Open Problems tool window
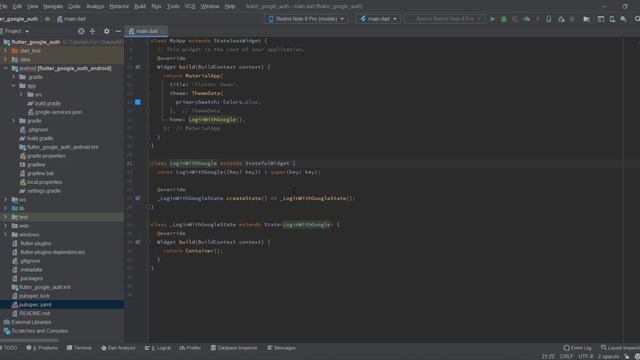This screenshot has height=360, width=640. [x=42, y=348]
